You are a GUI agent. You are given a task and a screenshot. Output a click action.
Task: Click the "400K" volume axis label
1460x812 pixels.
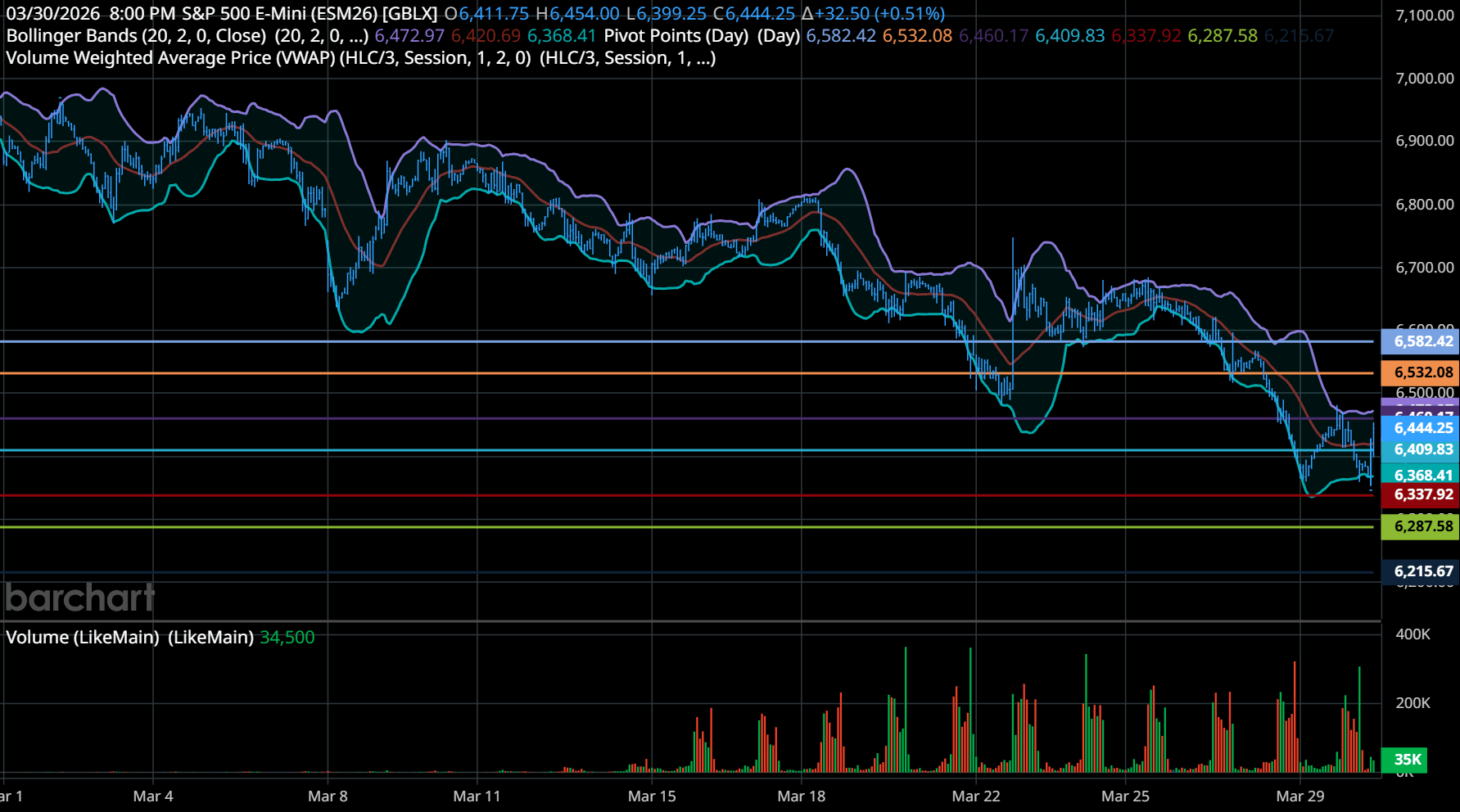(1413, 634)
